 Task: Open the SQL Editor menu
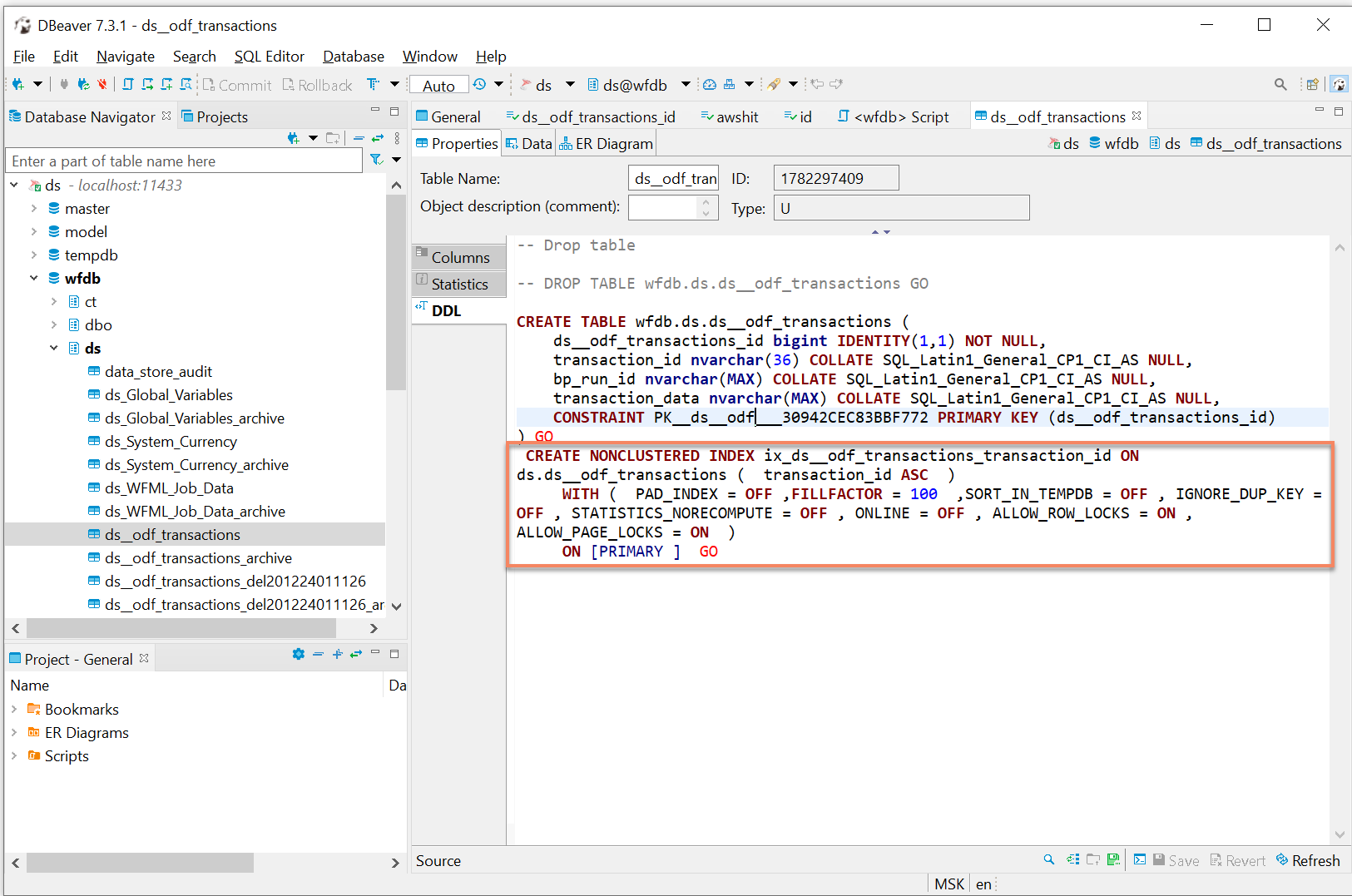pyautogui.click(x=269, y=57)
